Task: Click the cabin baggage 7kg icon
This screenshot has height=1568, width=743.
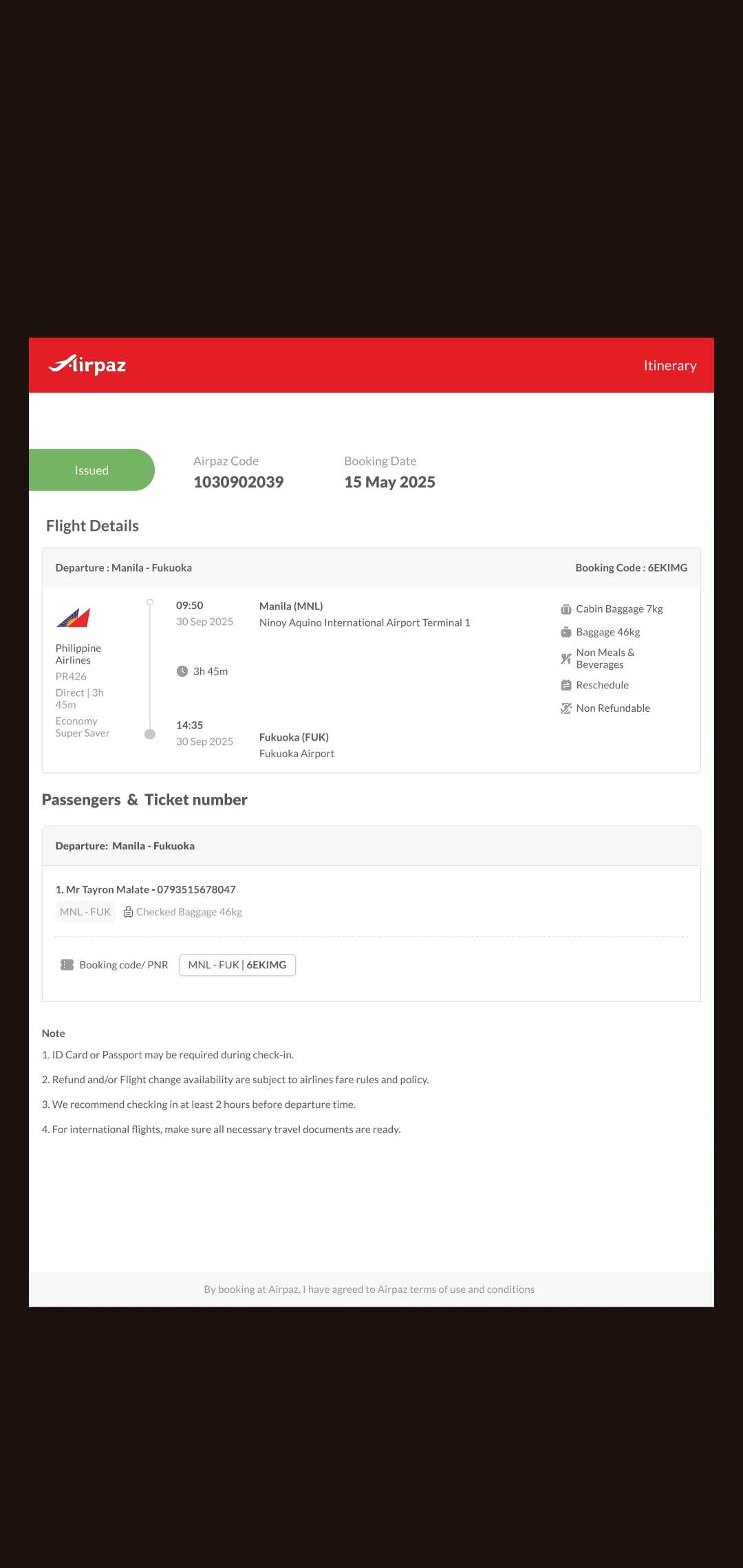Action: click(566, 609)
